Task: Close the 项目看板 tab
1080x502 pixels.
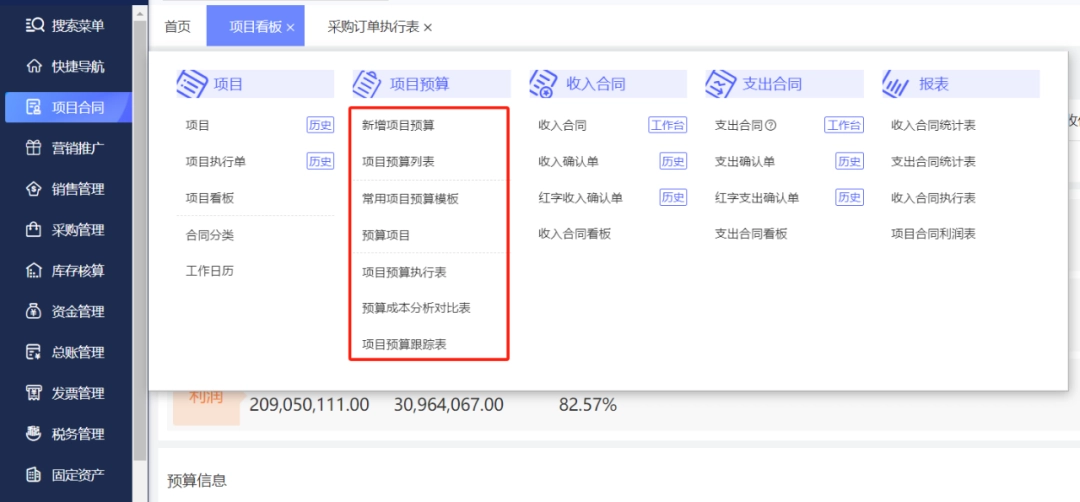Action: (290, 27)
